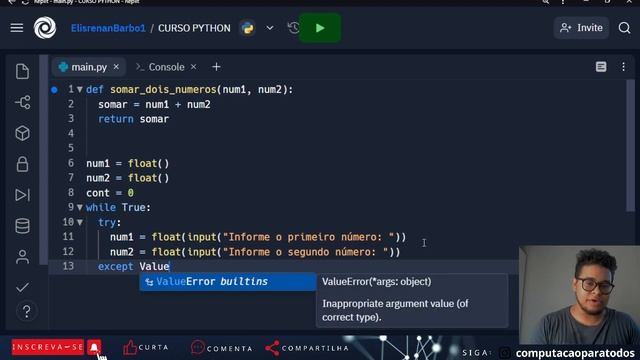Open the Packages cube icon

pyautogui.click(x=22, y=133)
